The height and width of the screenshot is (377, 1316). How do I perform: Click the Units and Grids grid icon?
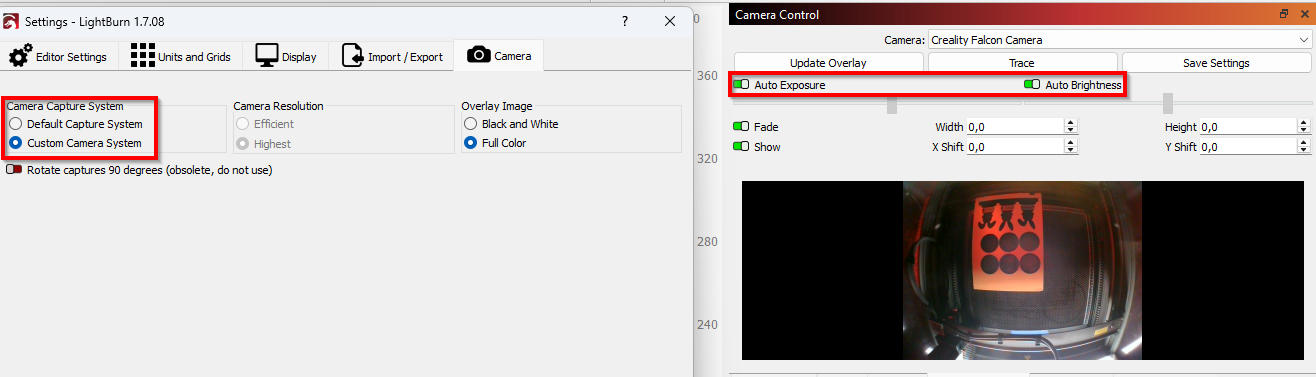point(142,55)
